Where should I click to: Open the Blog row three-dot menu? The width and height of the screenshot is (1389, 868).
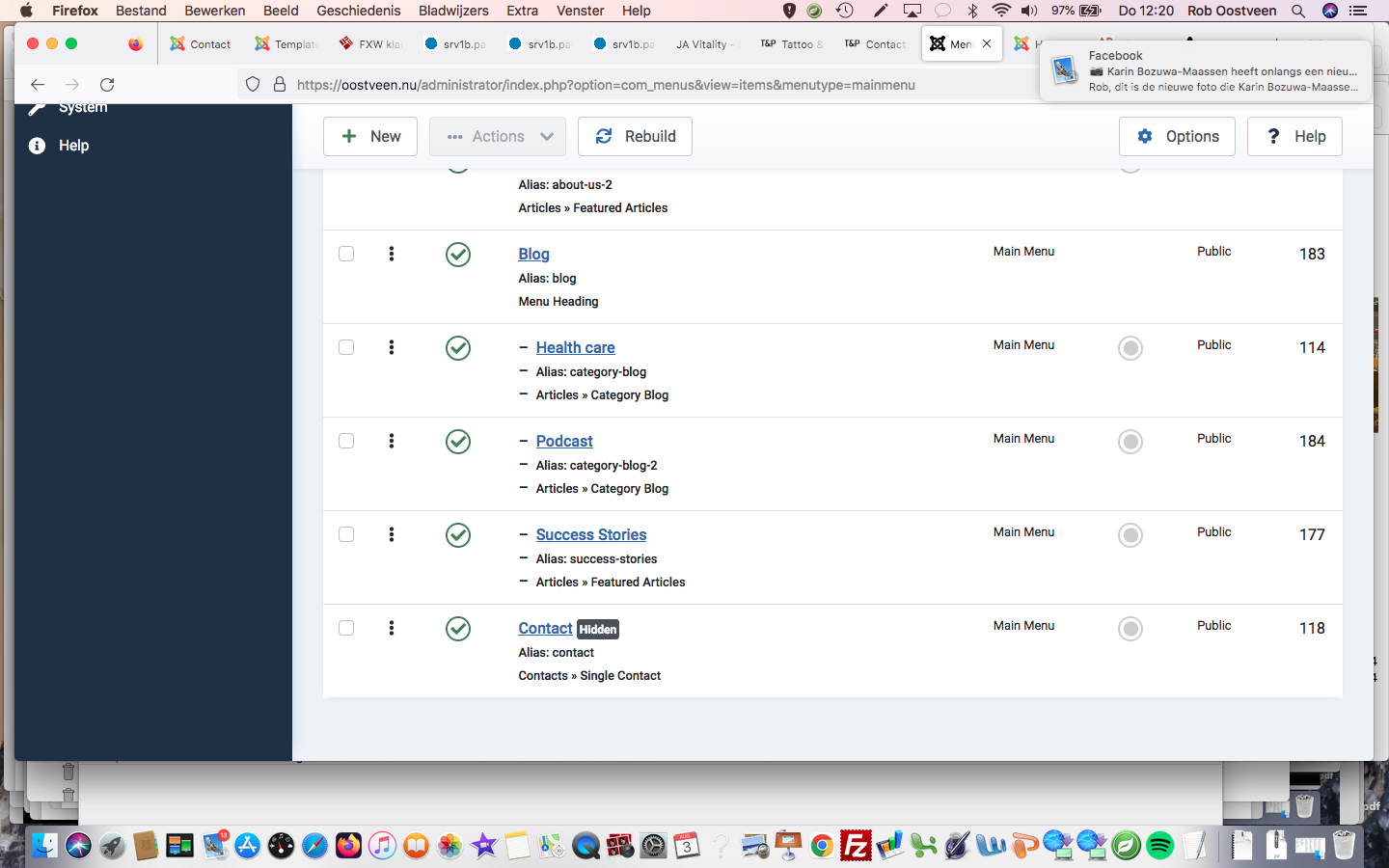392,254
